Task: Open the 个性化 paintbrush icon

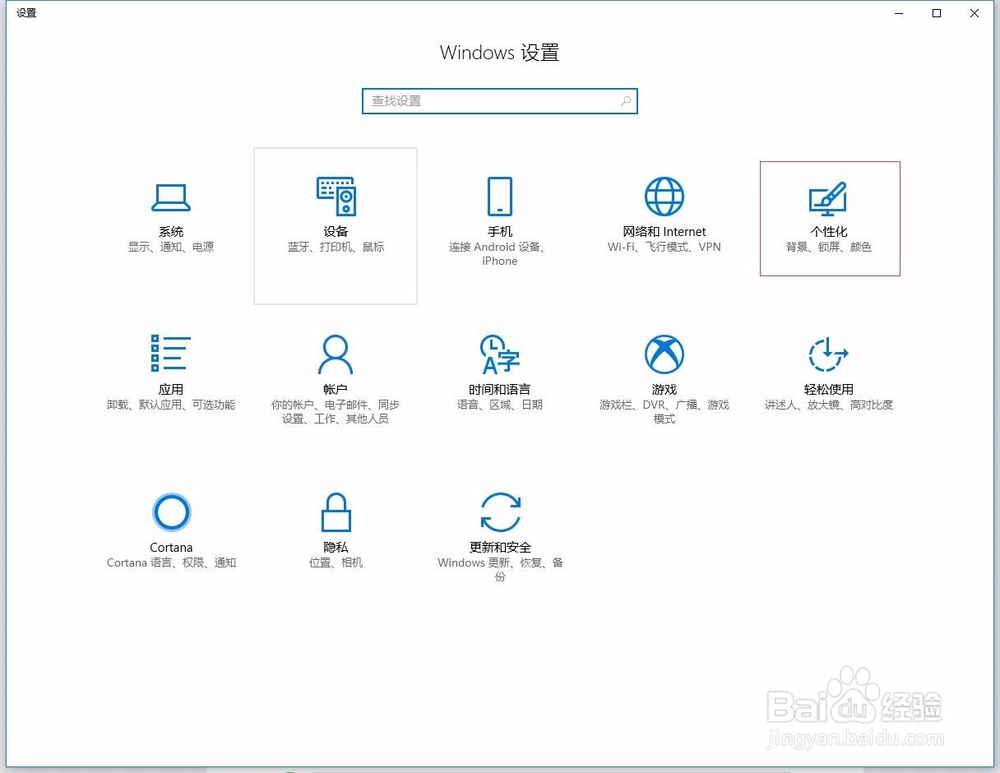Action: (x=828, y=199)
